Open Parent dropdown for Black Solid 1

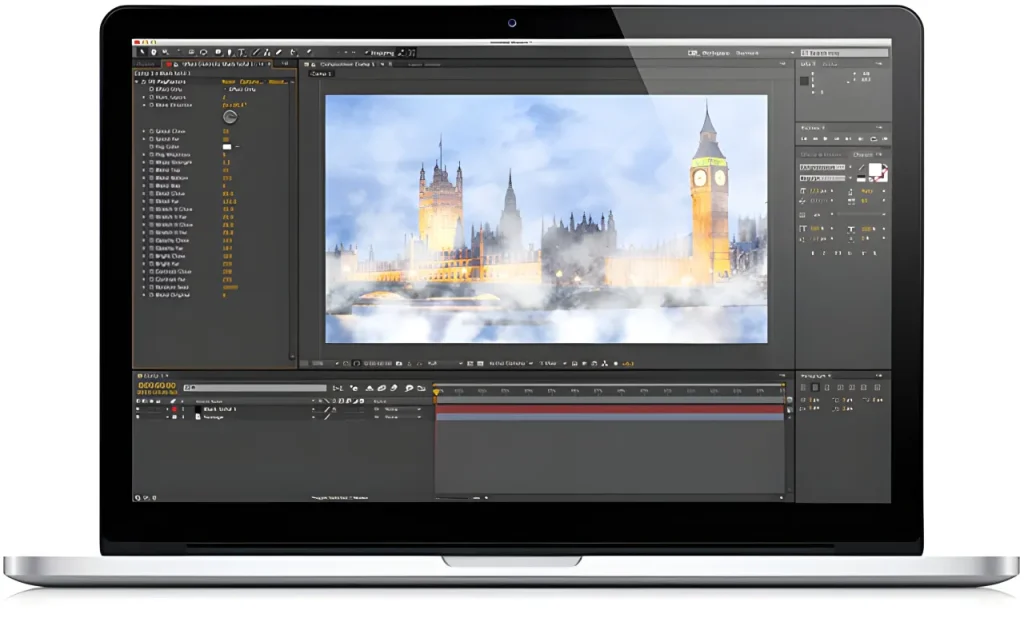coord(402,409)
